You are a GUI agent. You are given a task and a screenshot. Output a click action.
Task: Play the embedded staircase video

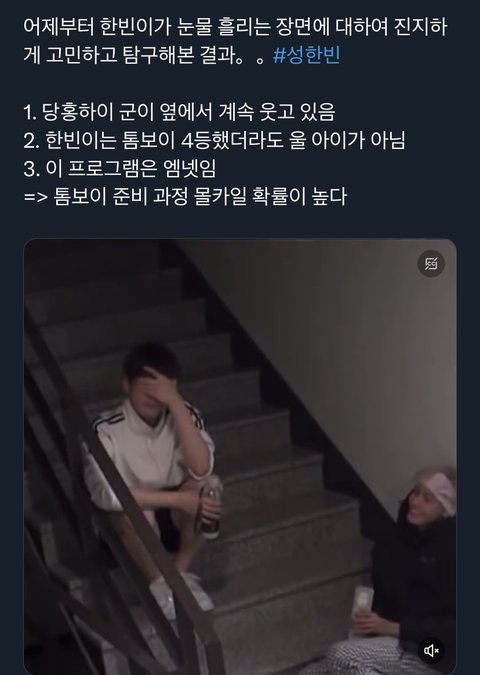pos(240,457)
